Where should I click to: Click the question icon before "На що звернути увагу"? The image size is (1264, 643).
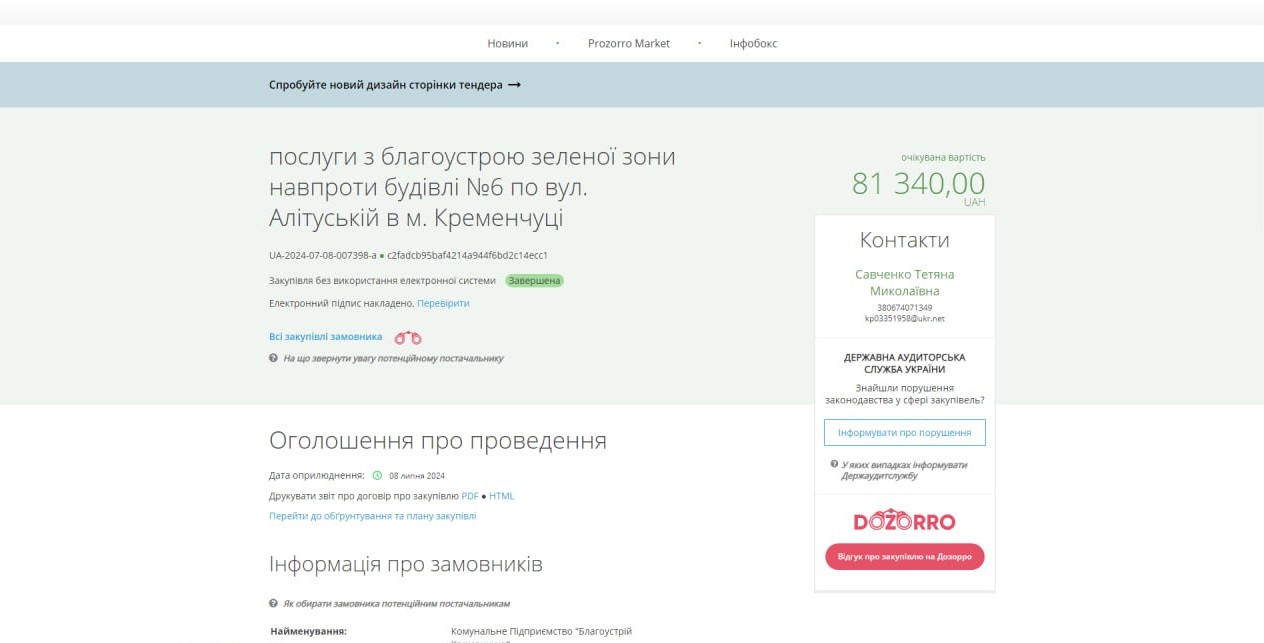click(273, 358)
